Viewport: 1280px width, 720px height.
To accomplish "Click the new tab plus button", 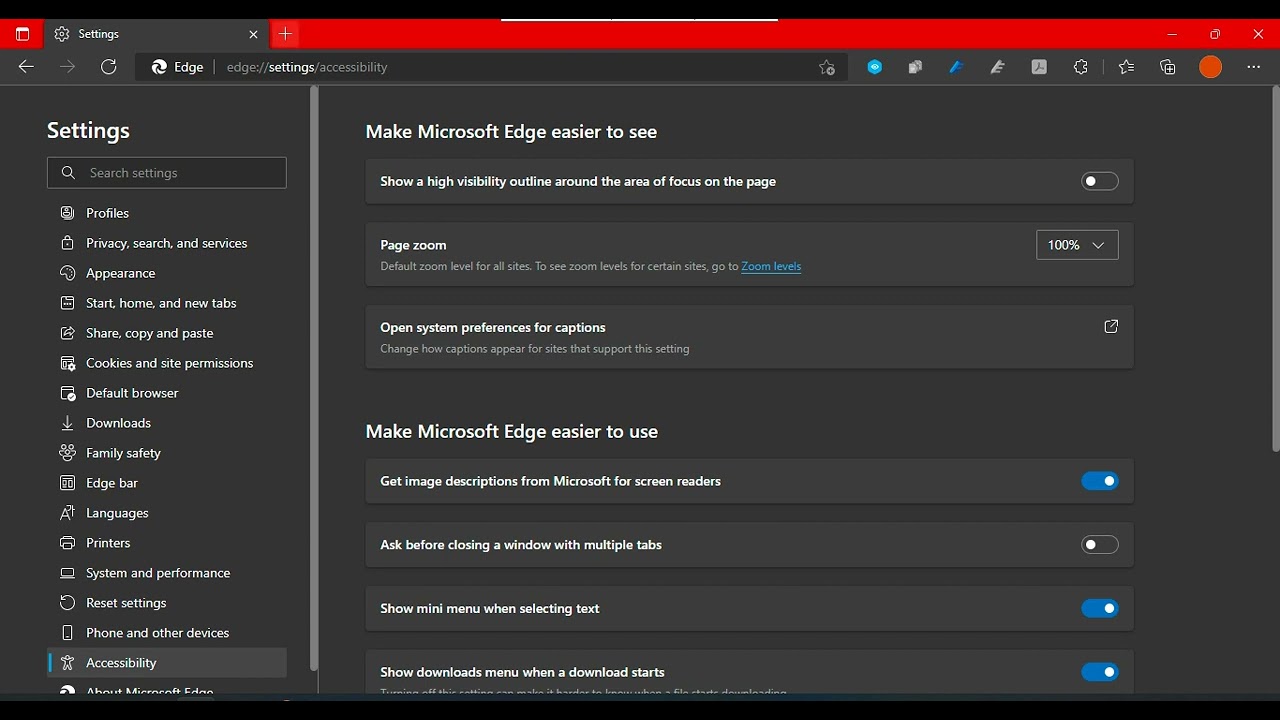I will tap(285, 34).
